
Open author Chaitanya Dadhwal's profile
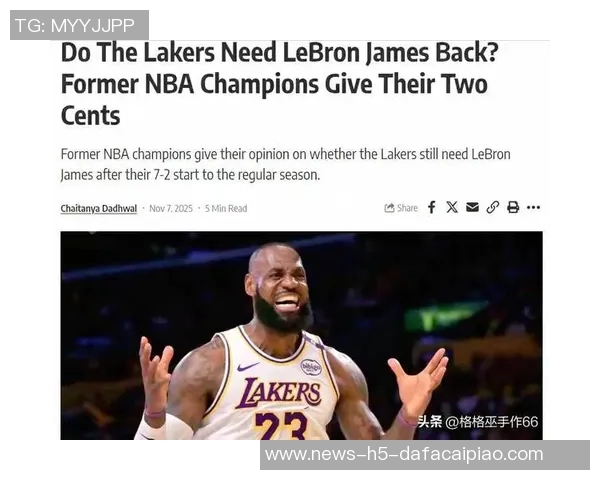99,209
